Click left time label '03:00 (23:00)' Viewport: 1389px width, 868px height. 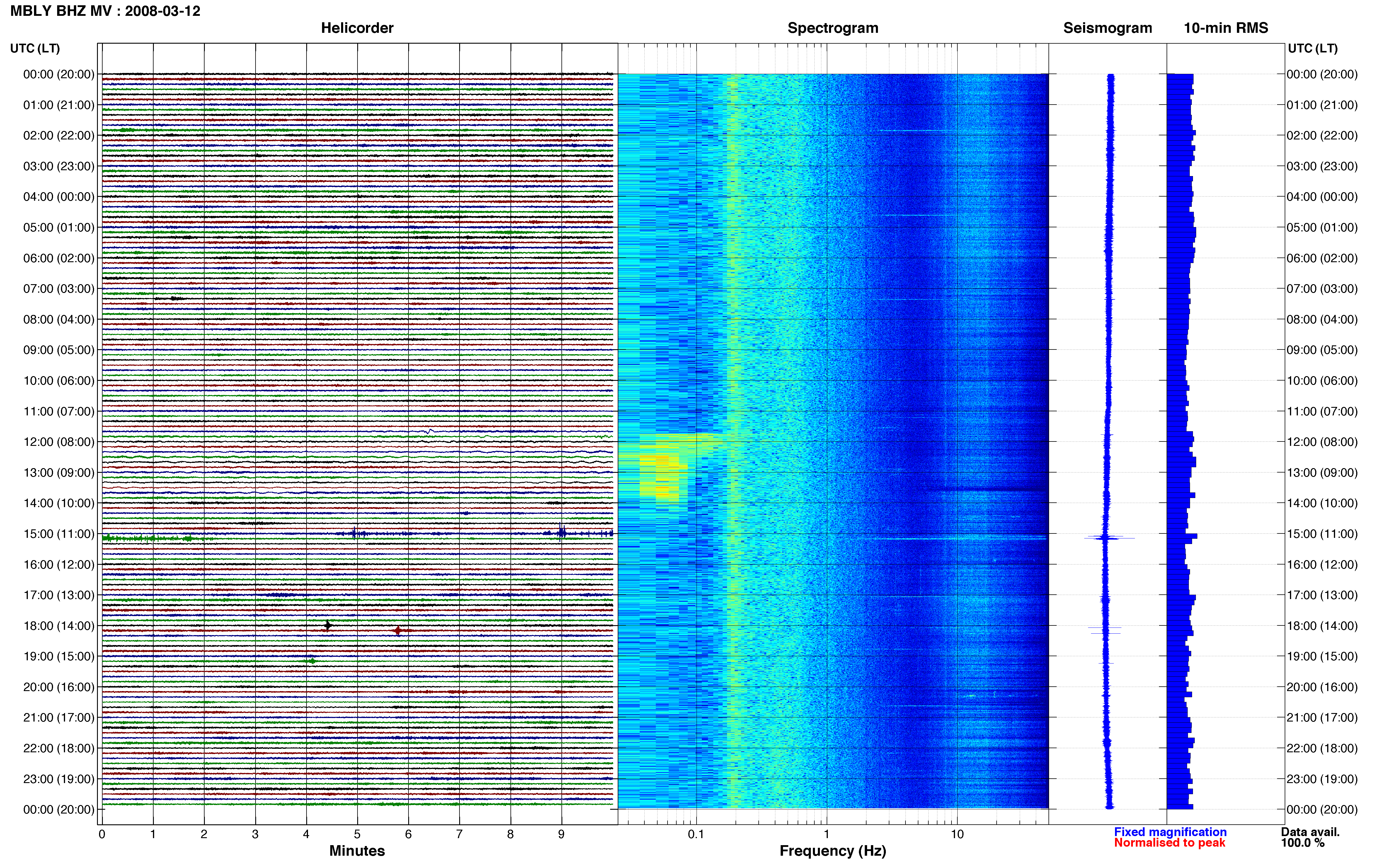[x=59, y=166]
